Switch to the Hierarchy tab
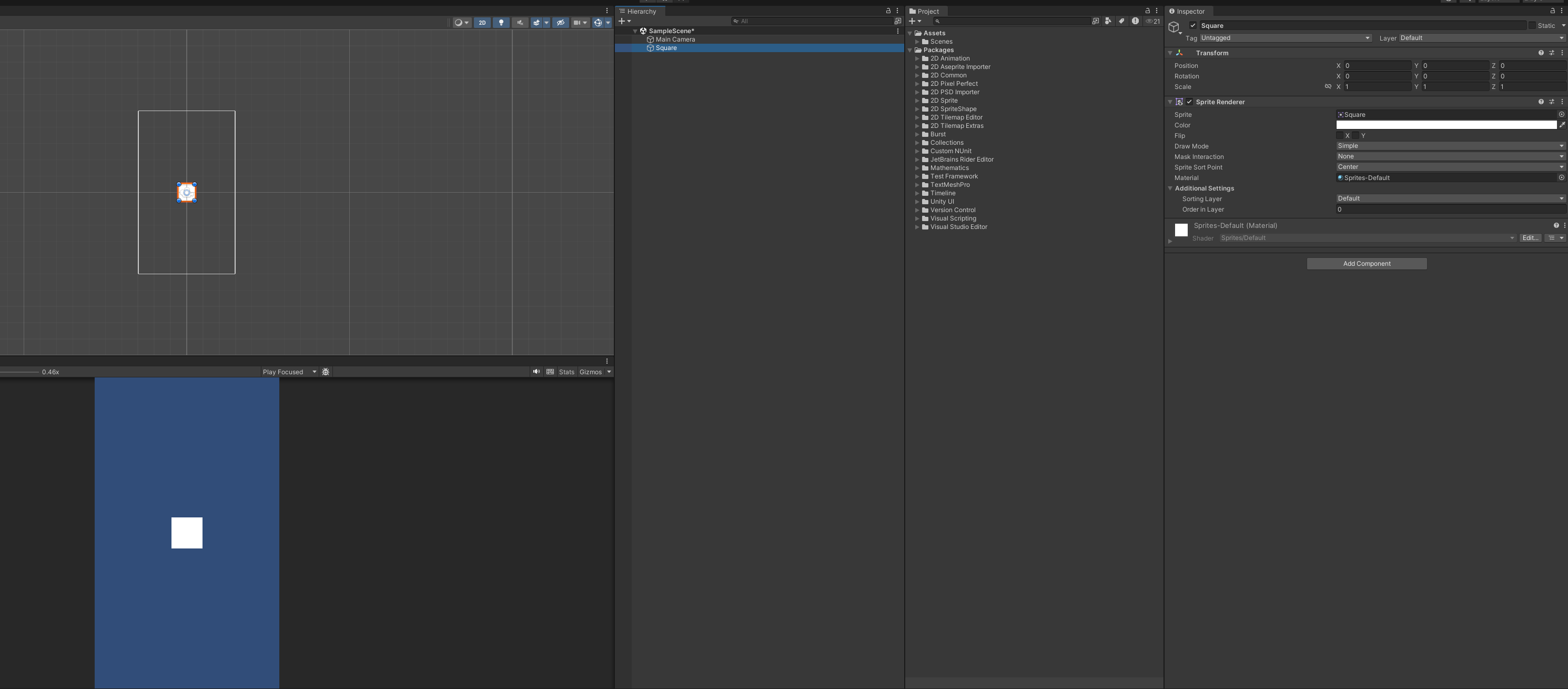The width and height of the screenshot is (1568, 689). 639,11
